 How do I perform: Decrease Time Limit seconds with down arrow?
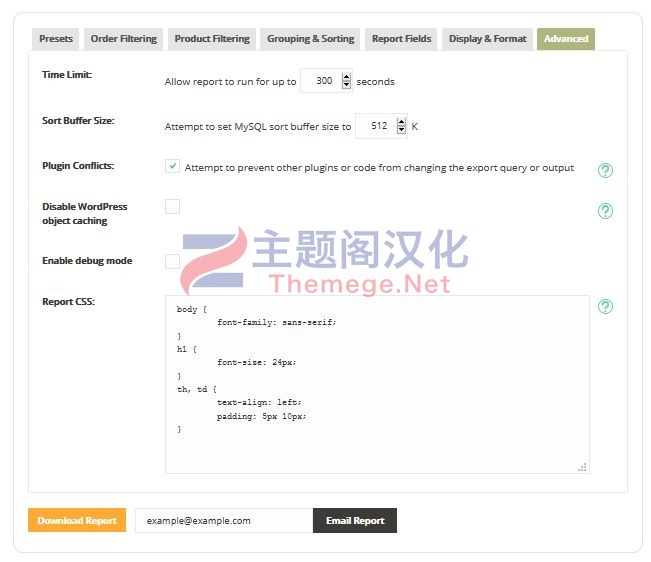click(346, 85)
